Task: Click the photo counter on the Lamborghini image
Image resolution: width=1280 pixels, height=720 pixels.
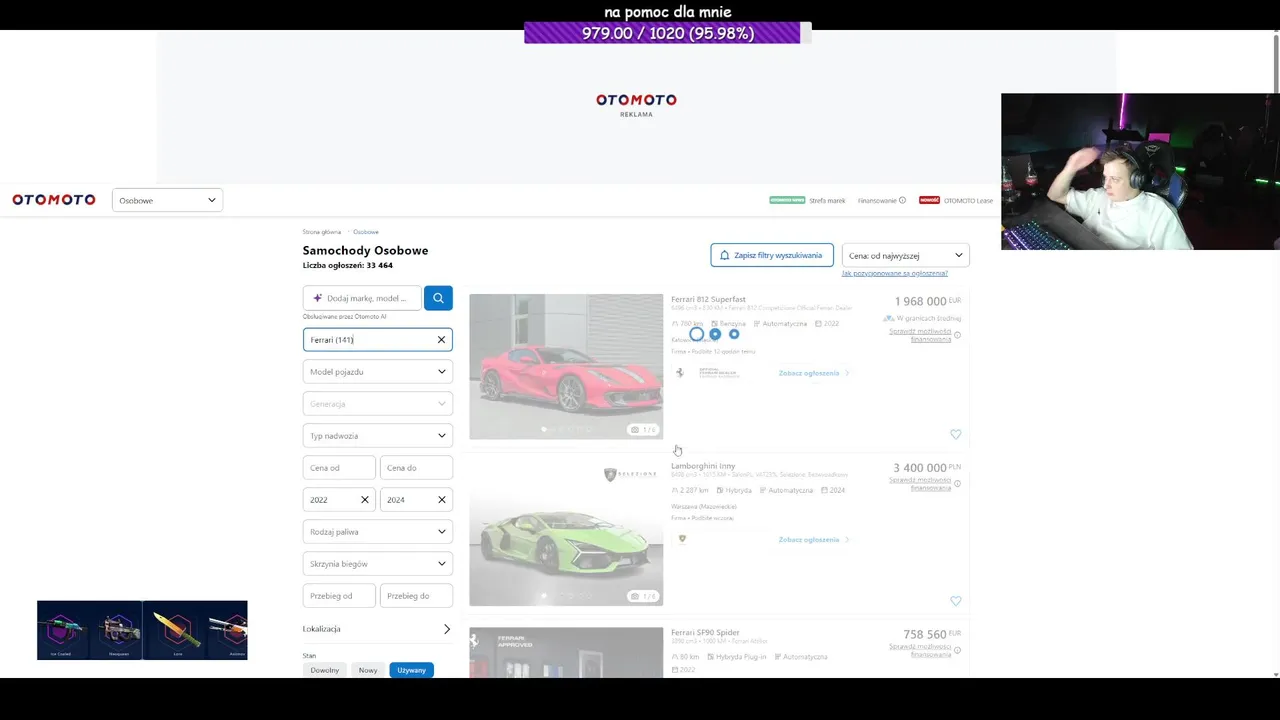Action: click(643, 597)
